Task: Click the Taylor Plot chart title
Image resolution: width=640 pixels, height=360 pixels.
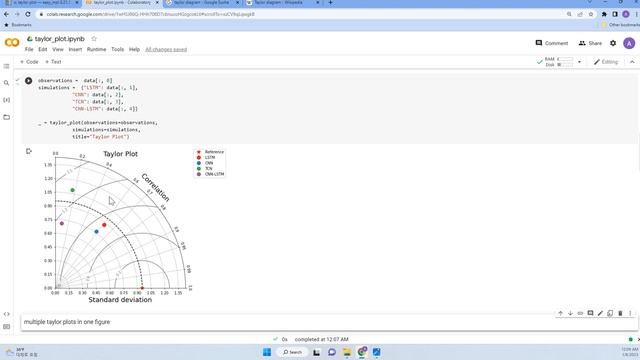Action: [120, 154]
